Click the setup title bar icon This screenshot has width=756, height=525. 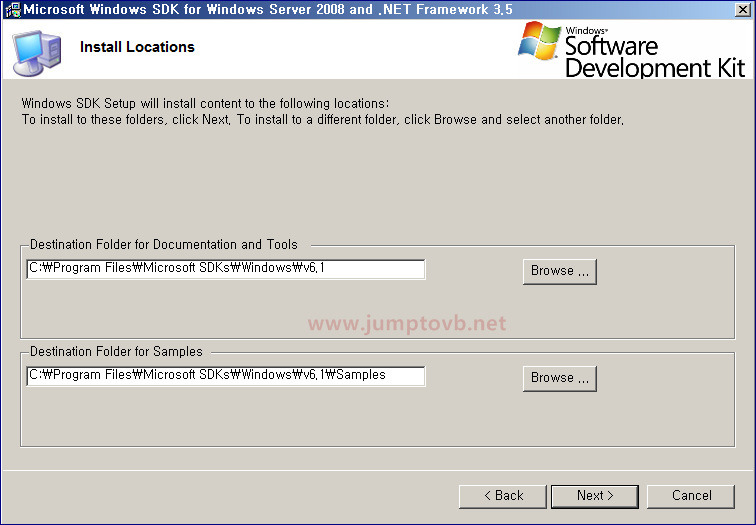(13, 10)
